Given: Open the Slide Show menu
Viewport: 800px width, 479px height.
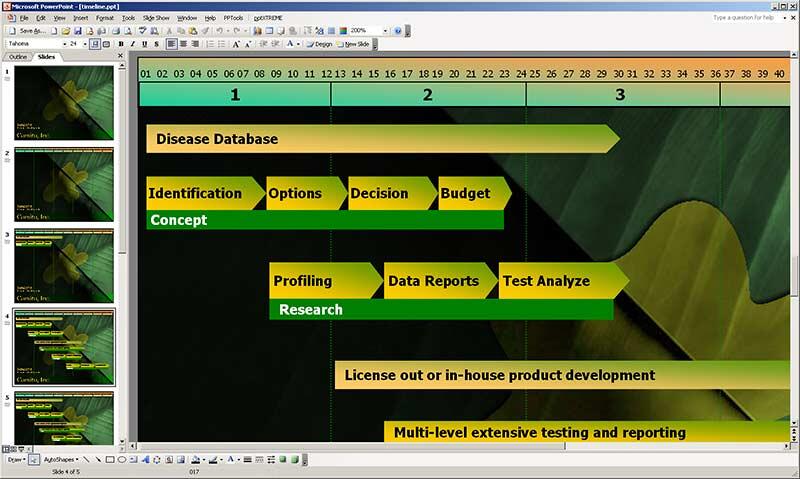Looking at the screenshot, I should [156, 18].
